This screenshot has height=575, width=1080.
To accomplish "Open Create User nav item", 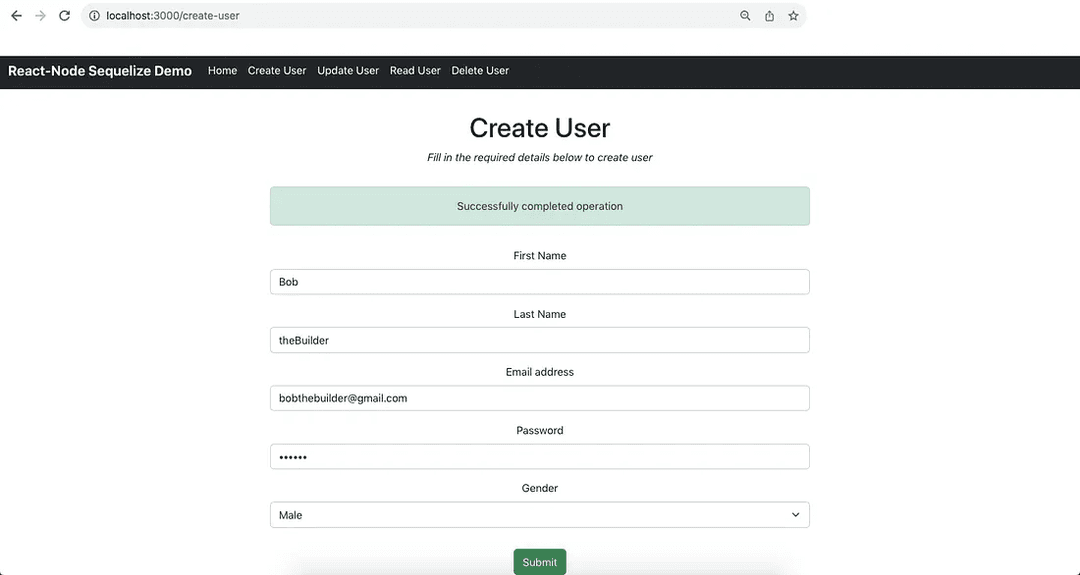I will point(277,71).
